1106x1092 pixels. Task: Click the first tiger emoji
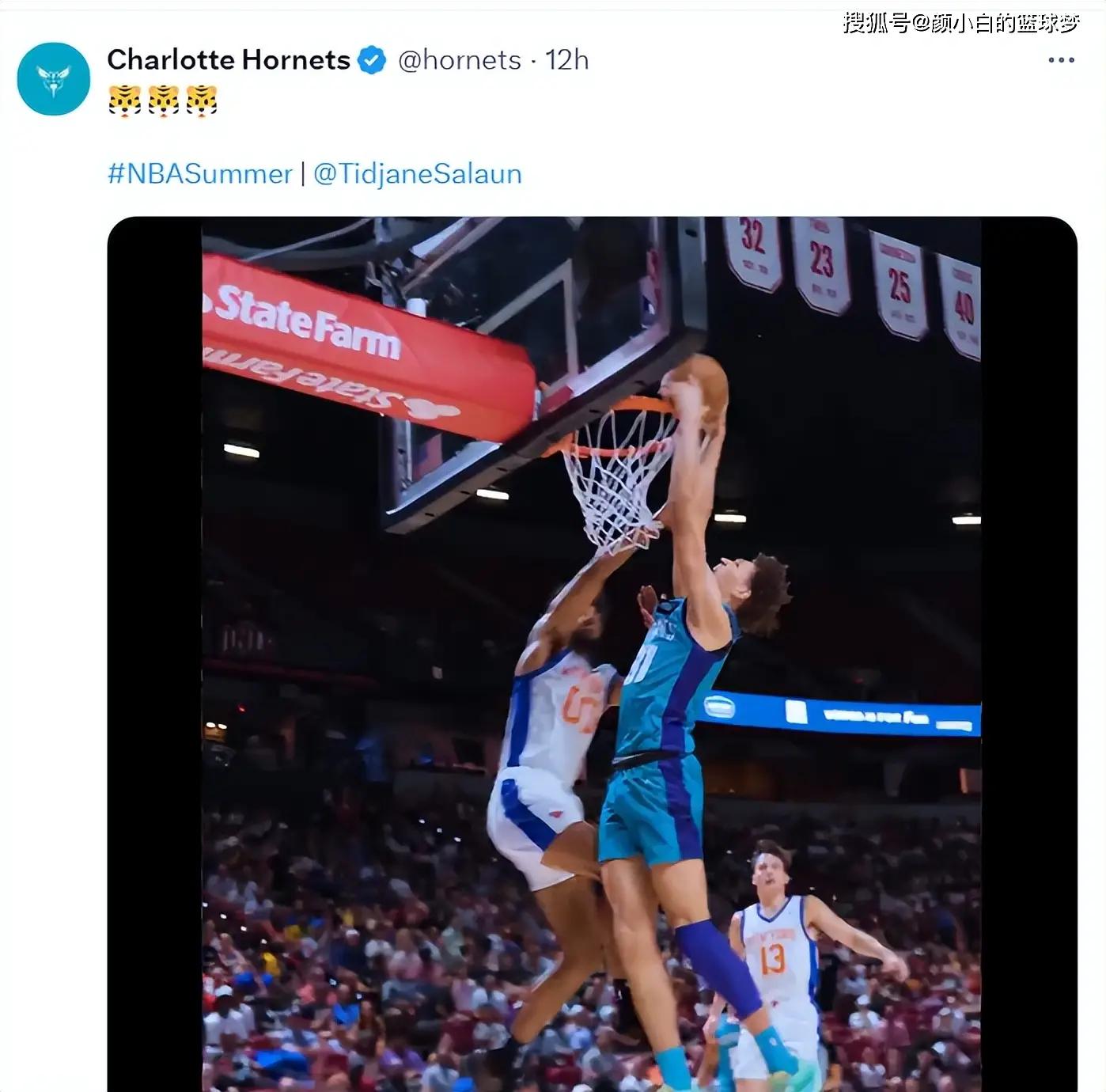tap(124, 101)
